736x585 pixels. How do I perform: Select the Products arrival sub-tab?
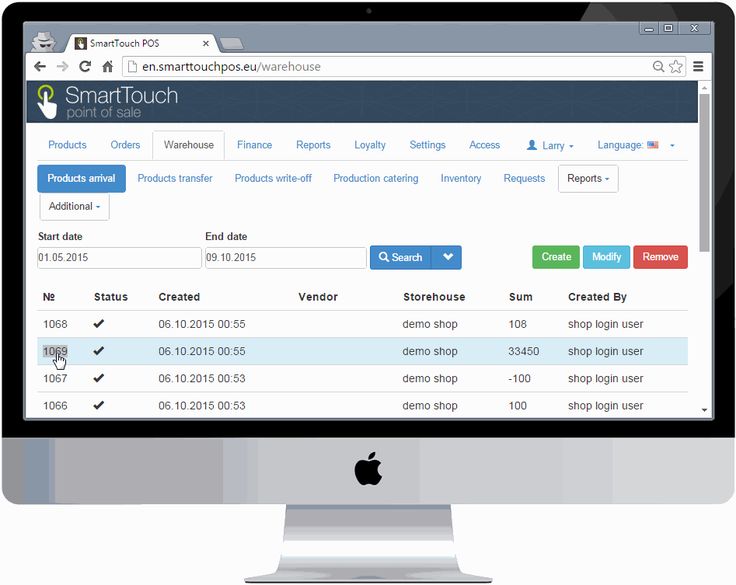pos(81,178)
